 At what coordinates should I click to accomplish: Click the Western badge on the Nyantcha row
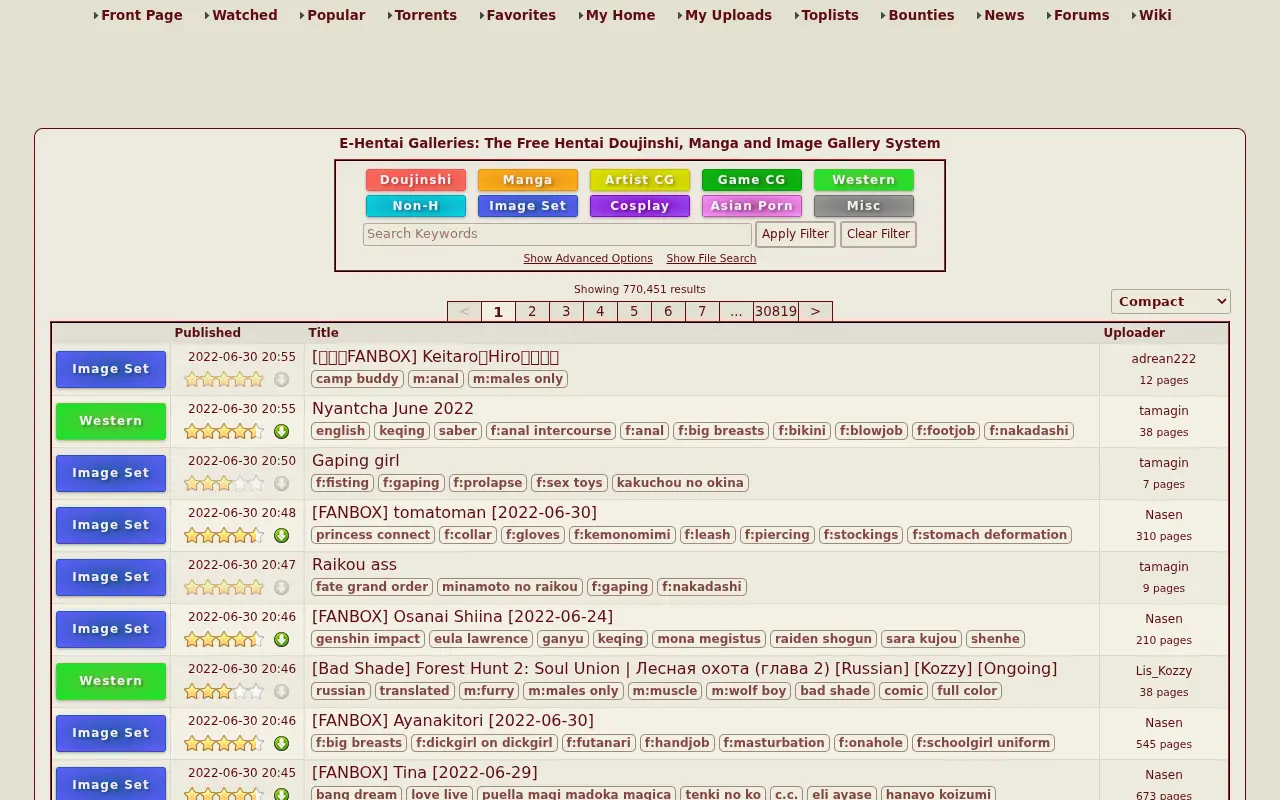pyautogui.click(x=111, y=421)
